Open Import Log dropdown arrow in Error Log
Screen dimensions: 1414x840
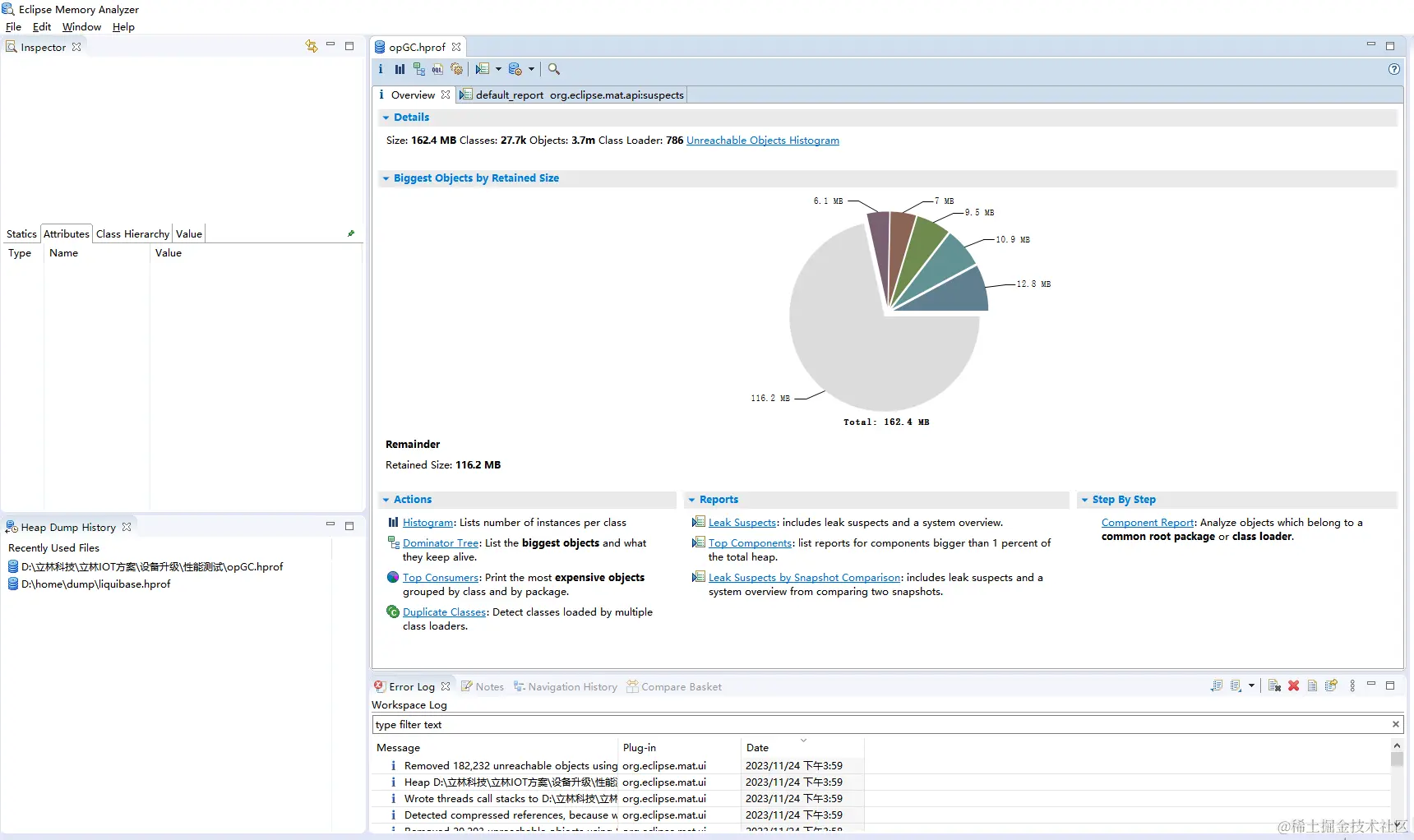pyautogui.click(x=1251, y=685)
